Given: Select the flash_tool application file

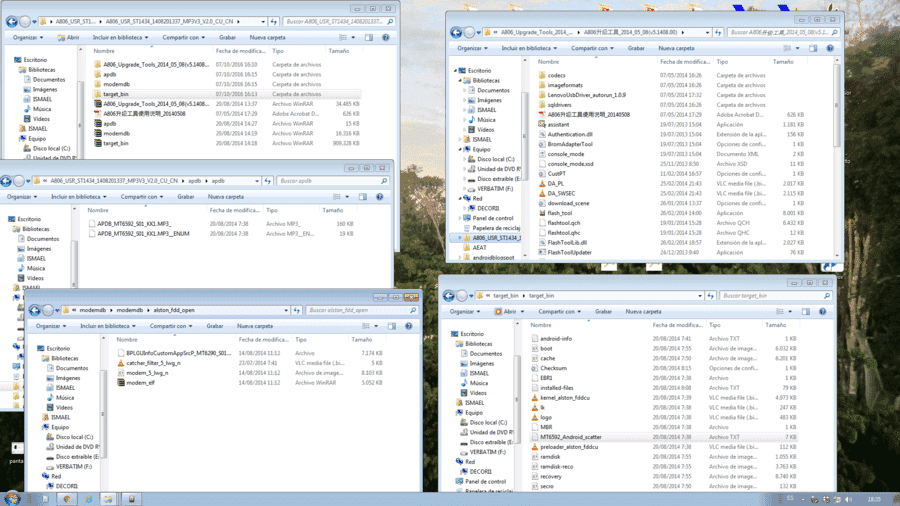Looking at the screenshot, I should coord(560,213).
